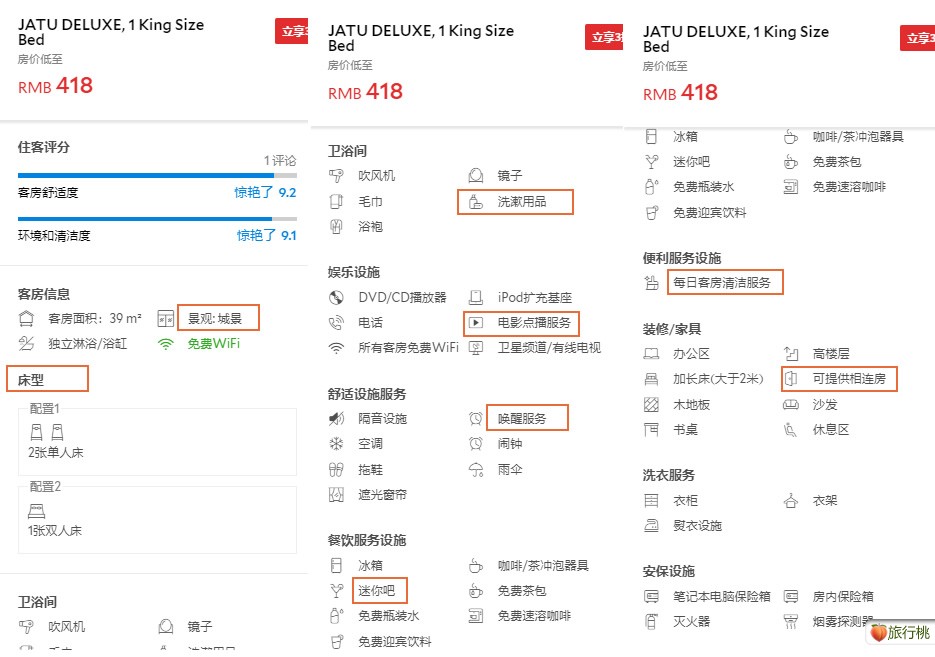
Task: Click the movie-on-demand play icon
Action: (x=476, y=323)
